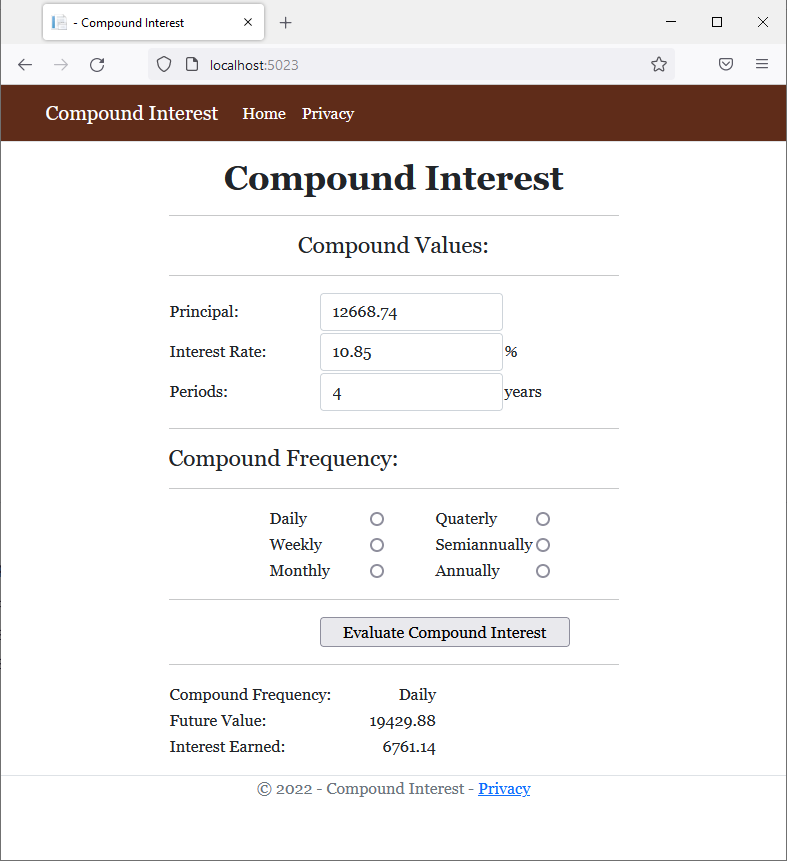
Task: Close the browser window
Action: [763, 22]
